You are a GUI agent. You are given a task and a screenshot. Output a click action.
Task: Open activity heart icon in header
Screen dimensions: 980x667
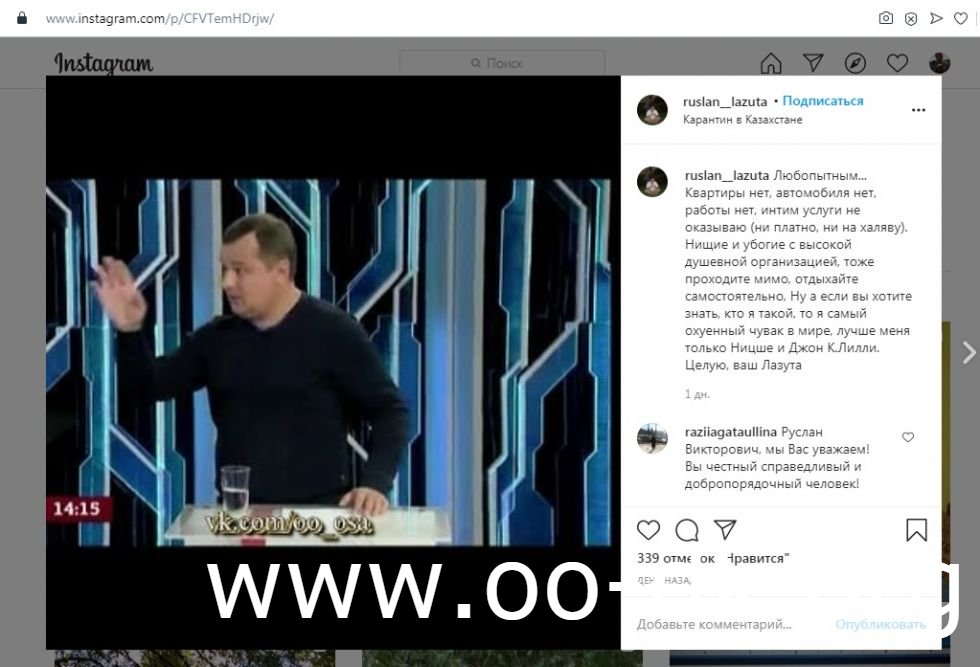897,63
